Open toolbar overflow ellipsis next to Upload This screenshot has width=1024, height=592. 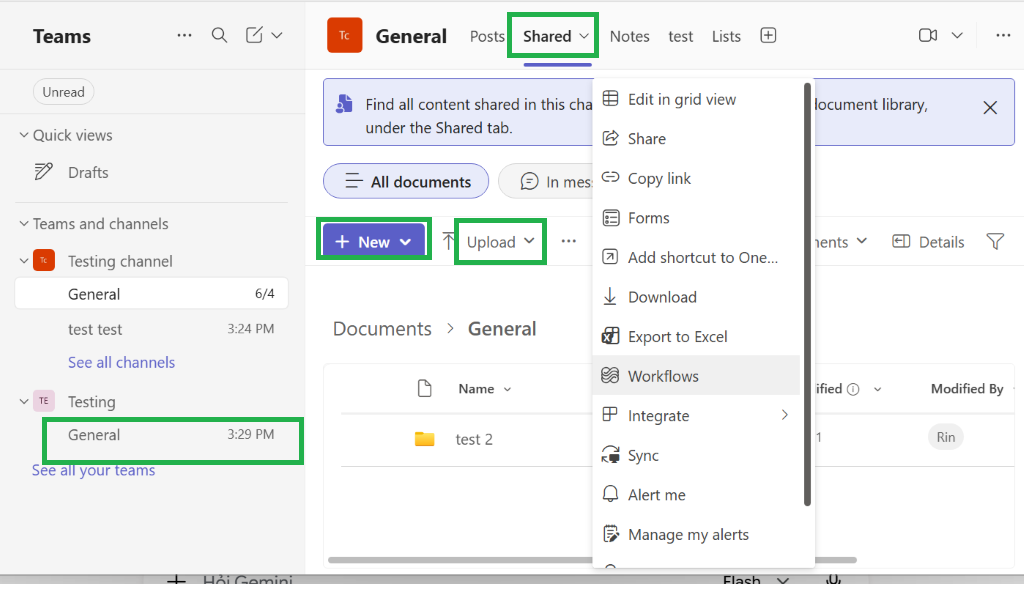[569, 242]
